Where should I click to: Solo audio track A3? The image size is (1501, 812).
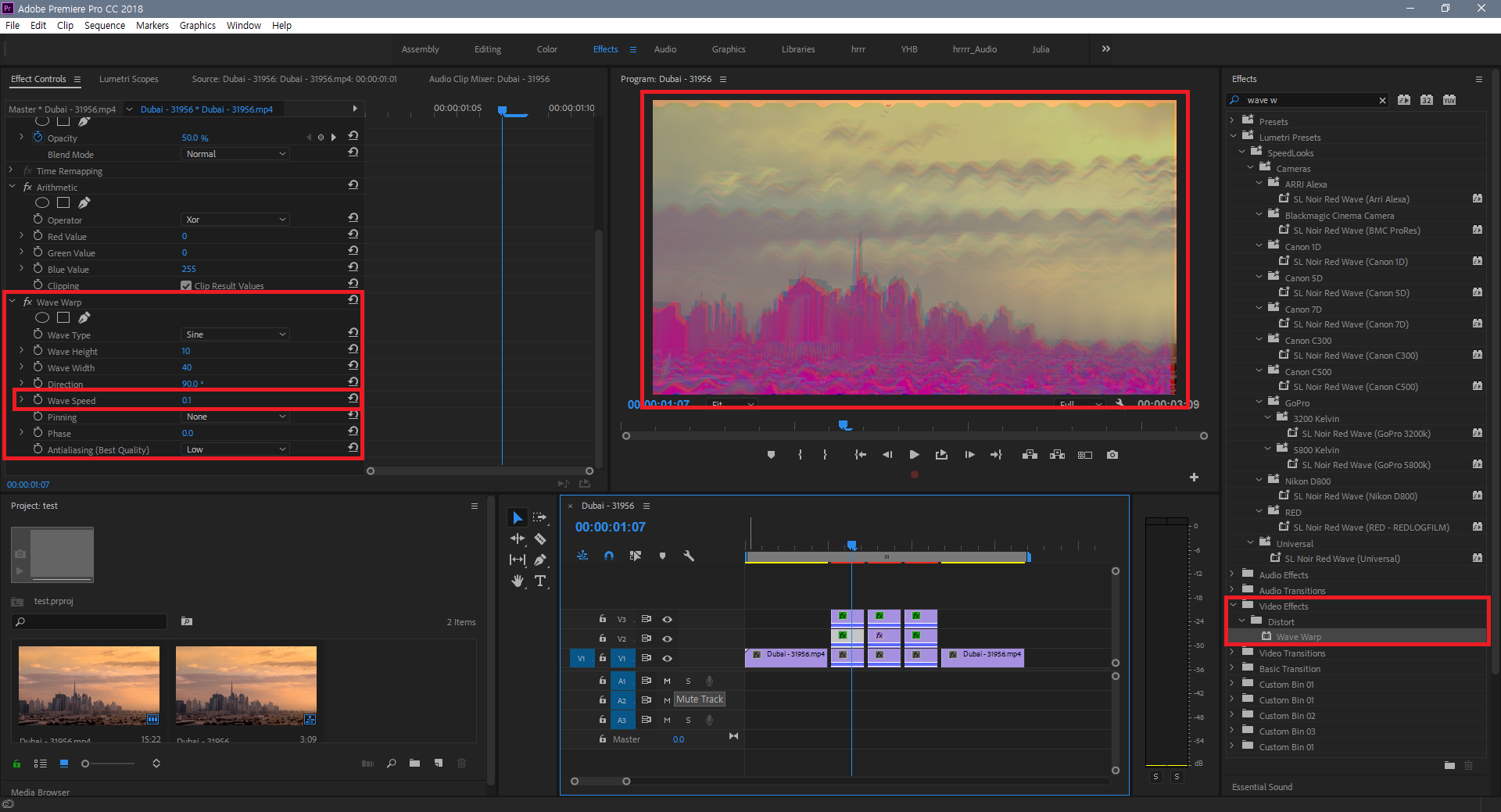(x=688, y=720)
